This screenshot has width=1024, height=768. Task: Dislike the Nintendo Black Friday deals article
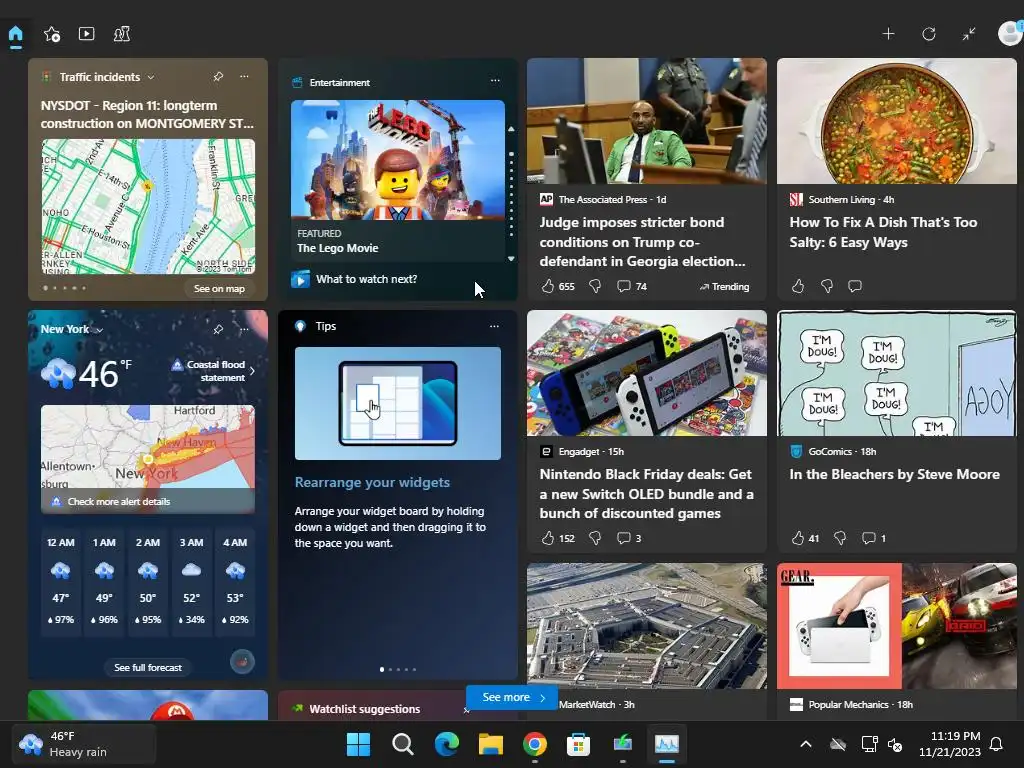595,538
